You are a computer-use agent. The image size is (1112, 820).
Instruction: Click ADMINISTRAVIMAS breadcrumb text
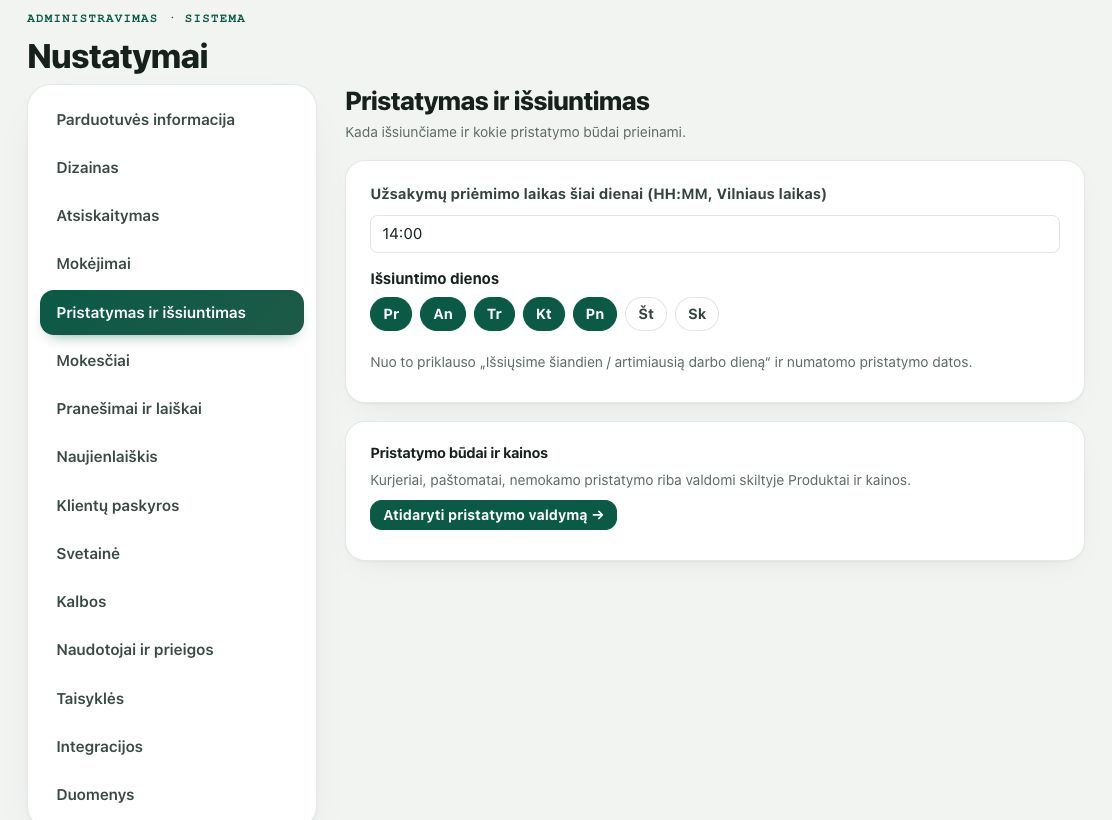(92, 18)
